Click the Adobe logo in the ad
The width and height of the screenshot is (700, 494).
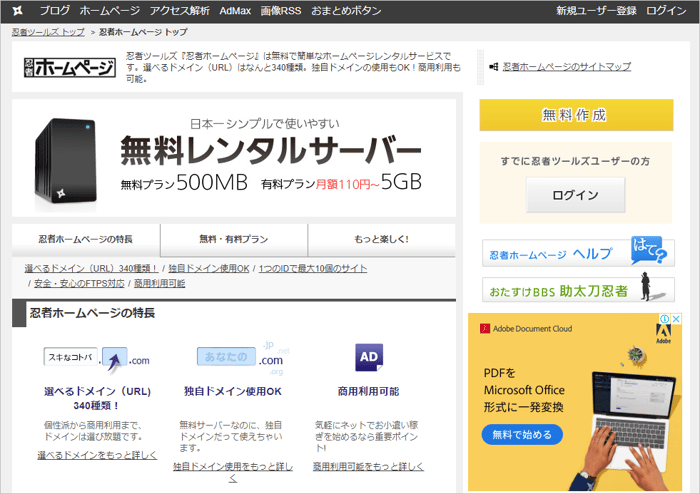[x=663, y=333]
